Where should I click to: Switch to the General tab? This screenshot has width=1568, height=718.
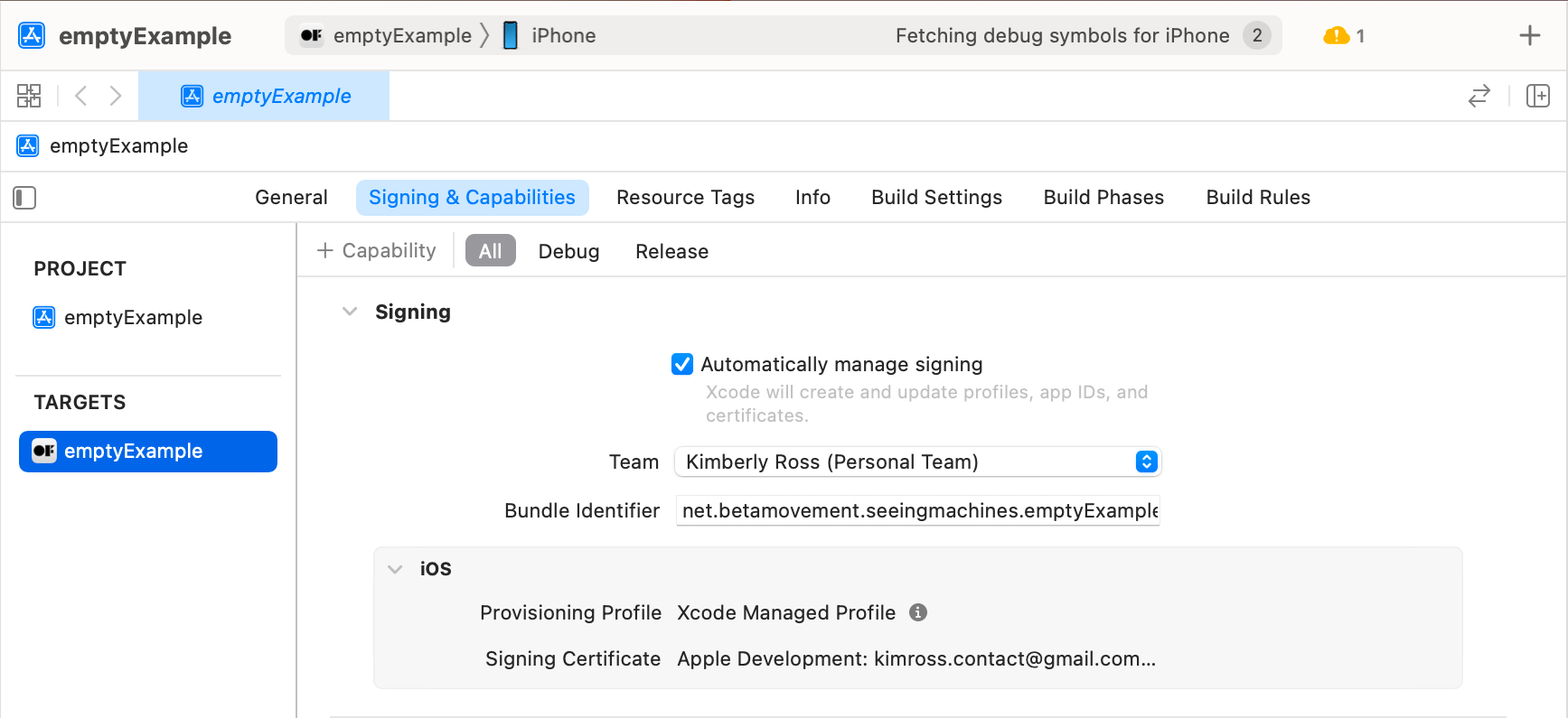291,198
